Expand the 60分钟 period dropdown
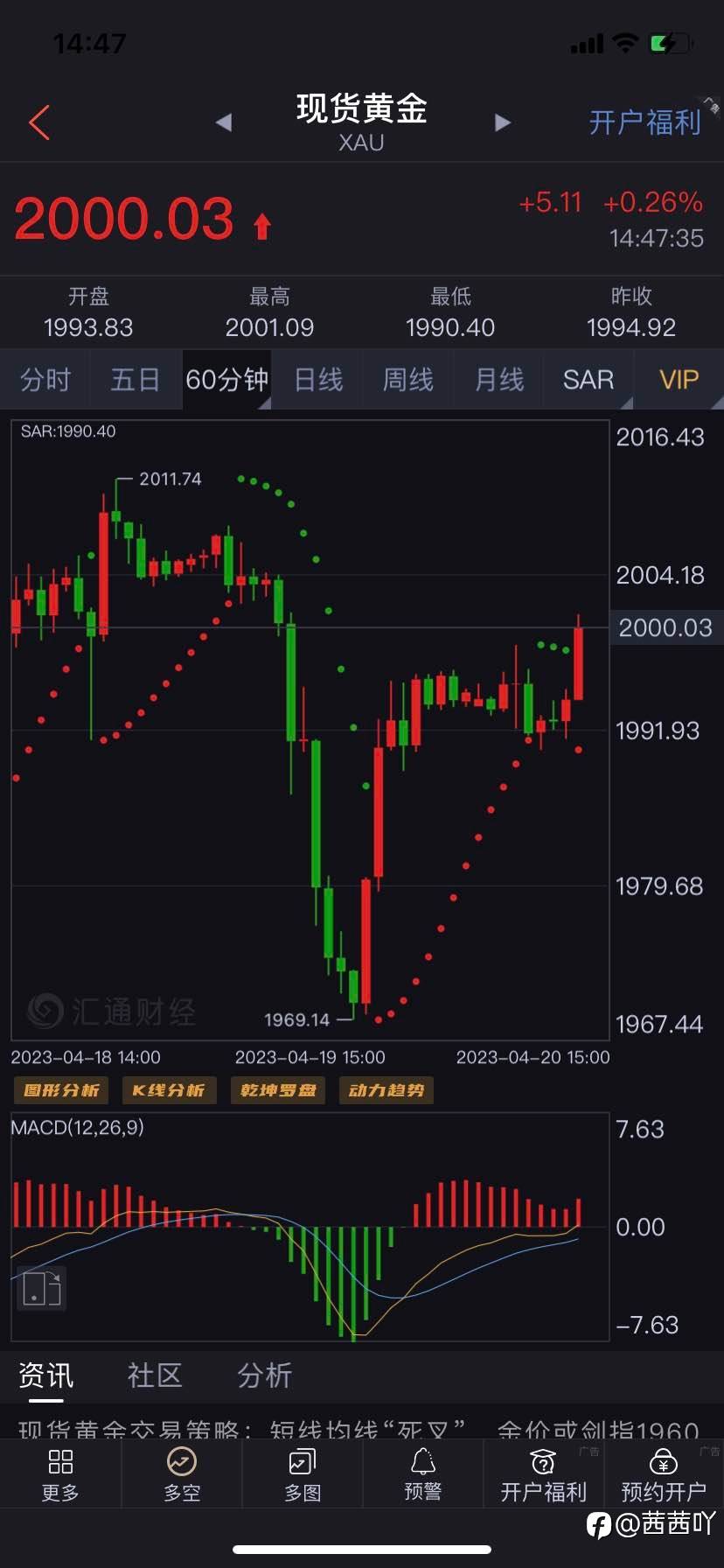 coord(226,380)
